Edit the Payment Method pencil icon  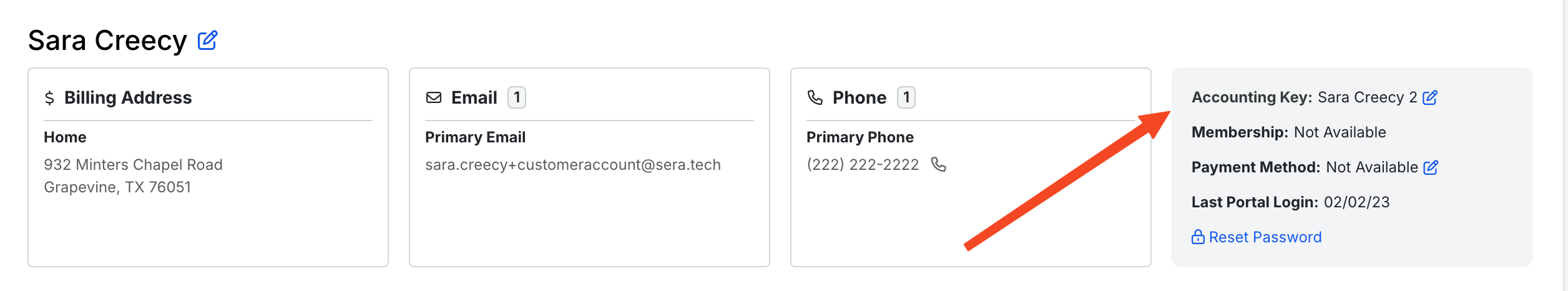tap(1431, 167)
